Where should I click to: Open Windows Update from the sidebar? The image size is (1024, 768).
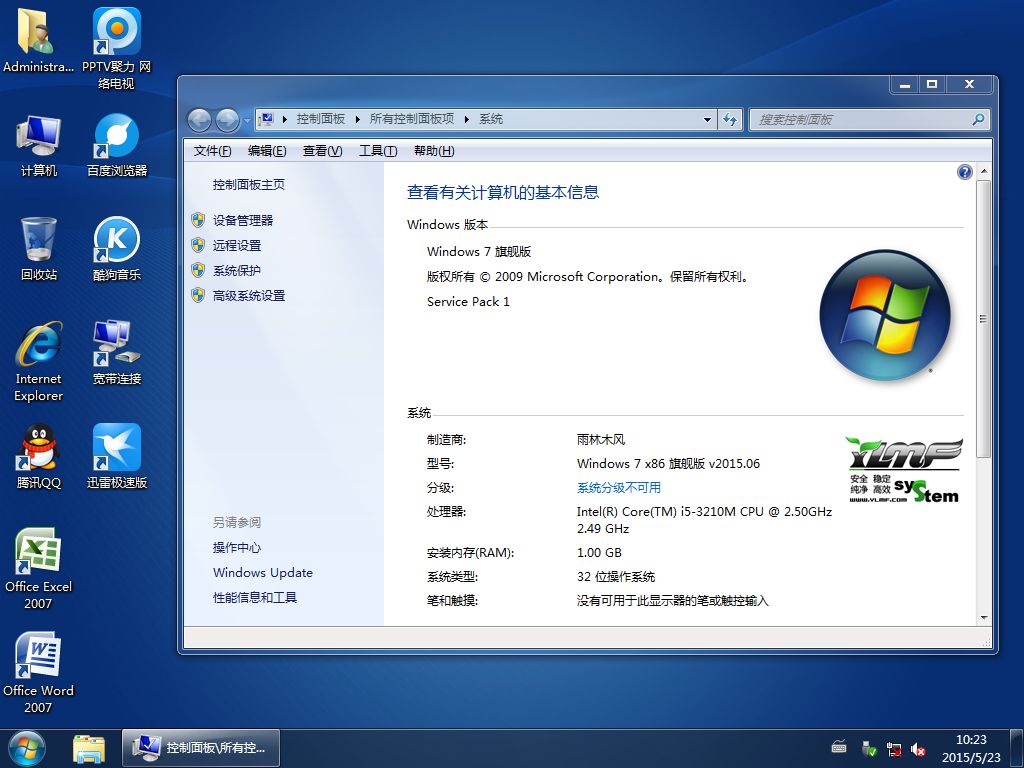click(x=262, y=572)
